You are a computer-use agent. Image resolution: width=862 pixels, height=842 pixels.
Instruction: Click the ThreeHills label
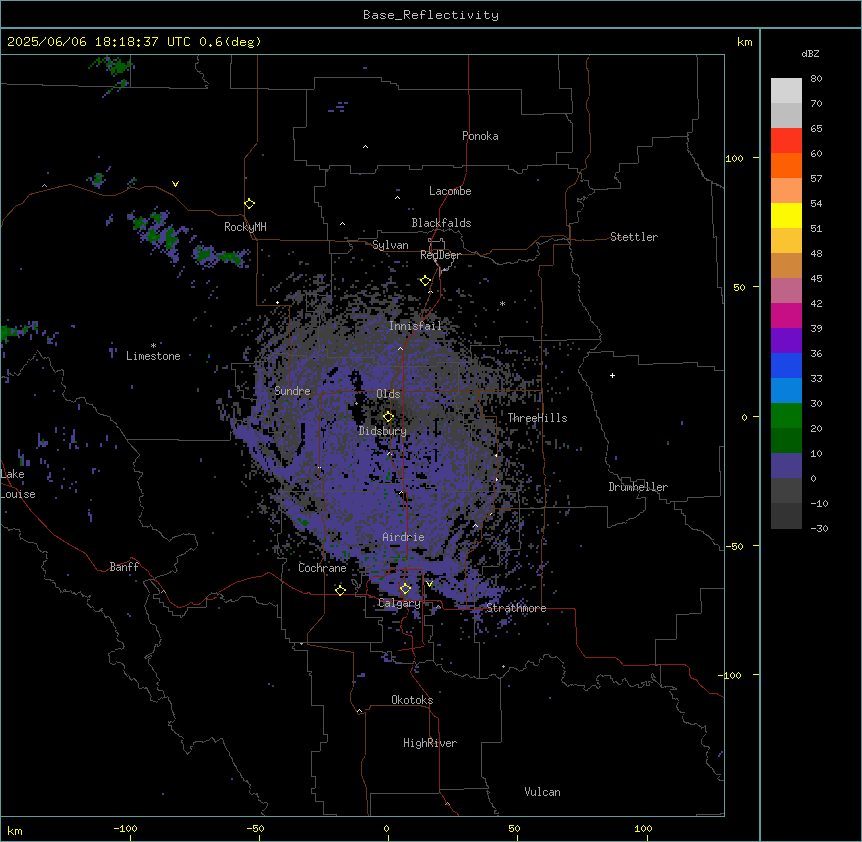coord(537,418)
